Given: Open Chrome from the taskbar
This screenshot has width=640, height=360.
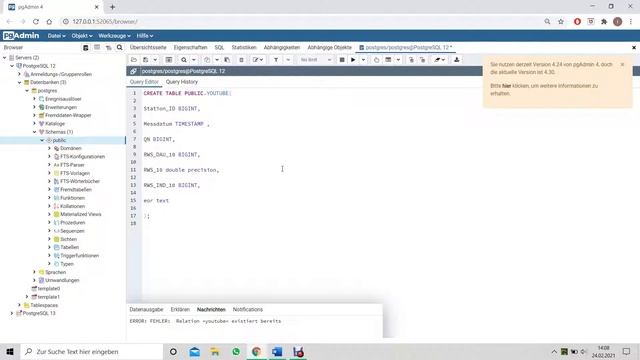Looking at the screenshot, I should click(x=256, y=352).
